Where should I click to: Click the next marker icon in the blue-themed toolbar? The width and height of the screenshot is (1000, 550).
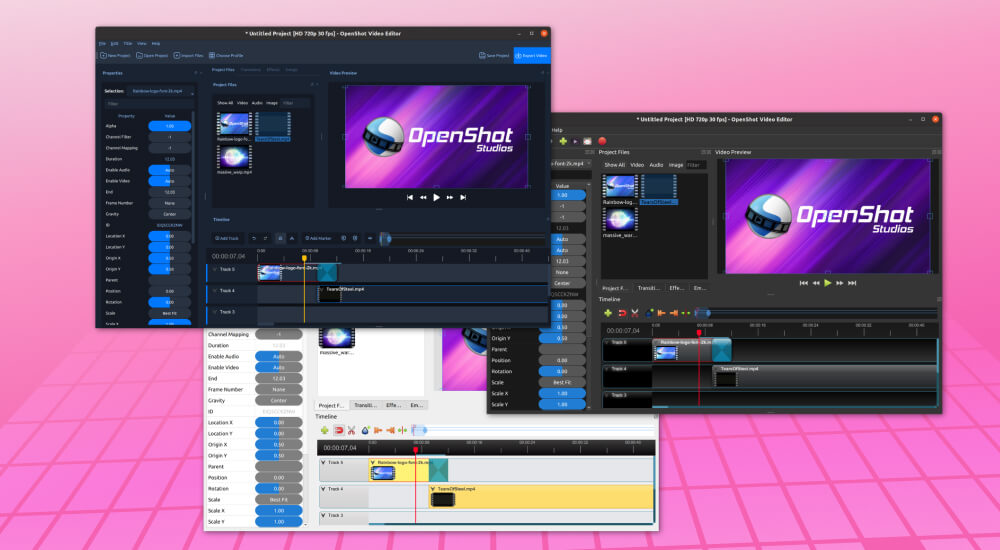tap(355, 238)
